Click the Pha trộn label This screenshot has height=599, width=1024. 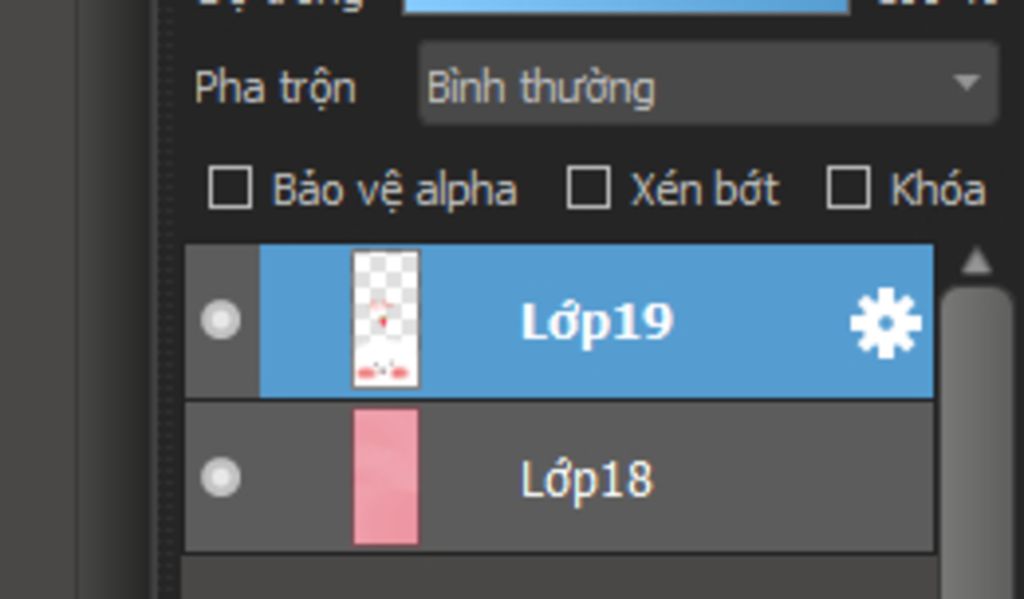point(275,89)
